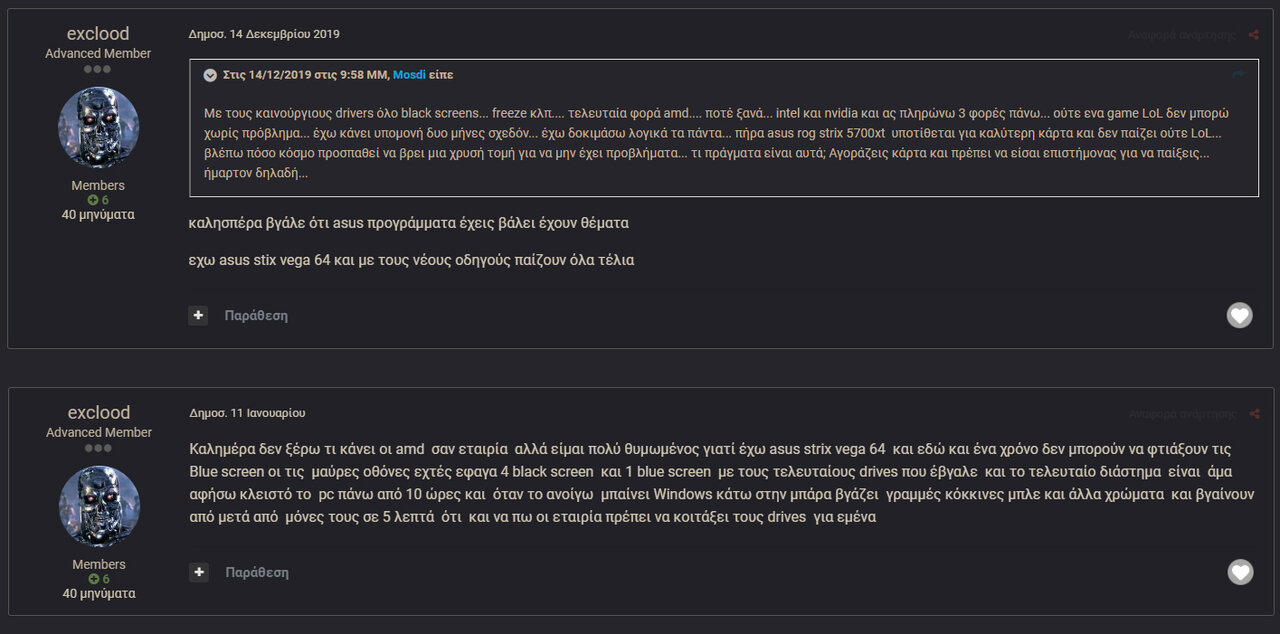1280x634 pixels.
Task: Click Παράθεση on the second post
Action: 257,572
